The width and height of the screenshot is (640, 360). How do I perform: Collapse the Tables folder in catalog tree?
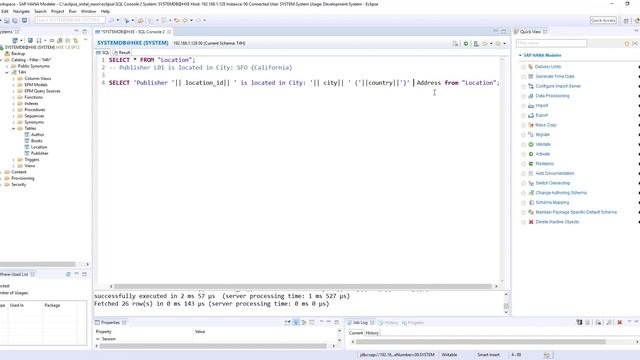(x=13, y=129)
